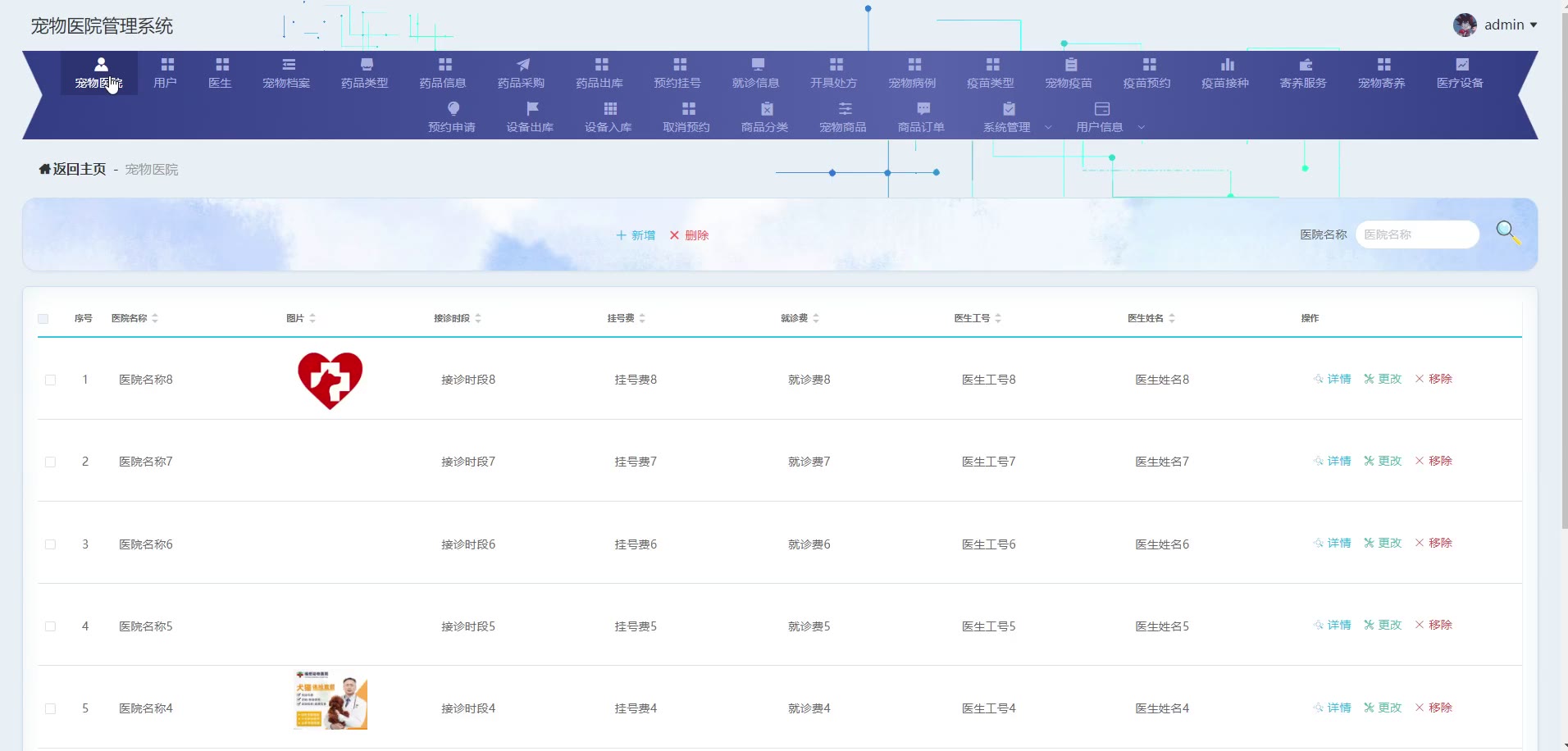Image resolution: width=1568 pixels, height=751 pixels.
Task: Open 预约申请 lightbulb icon
Action: [x=453, y=109]
